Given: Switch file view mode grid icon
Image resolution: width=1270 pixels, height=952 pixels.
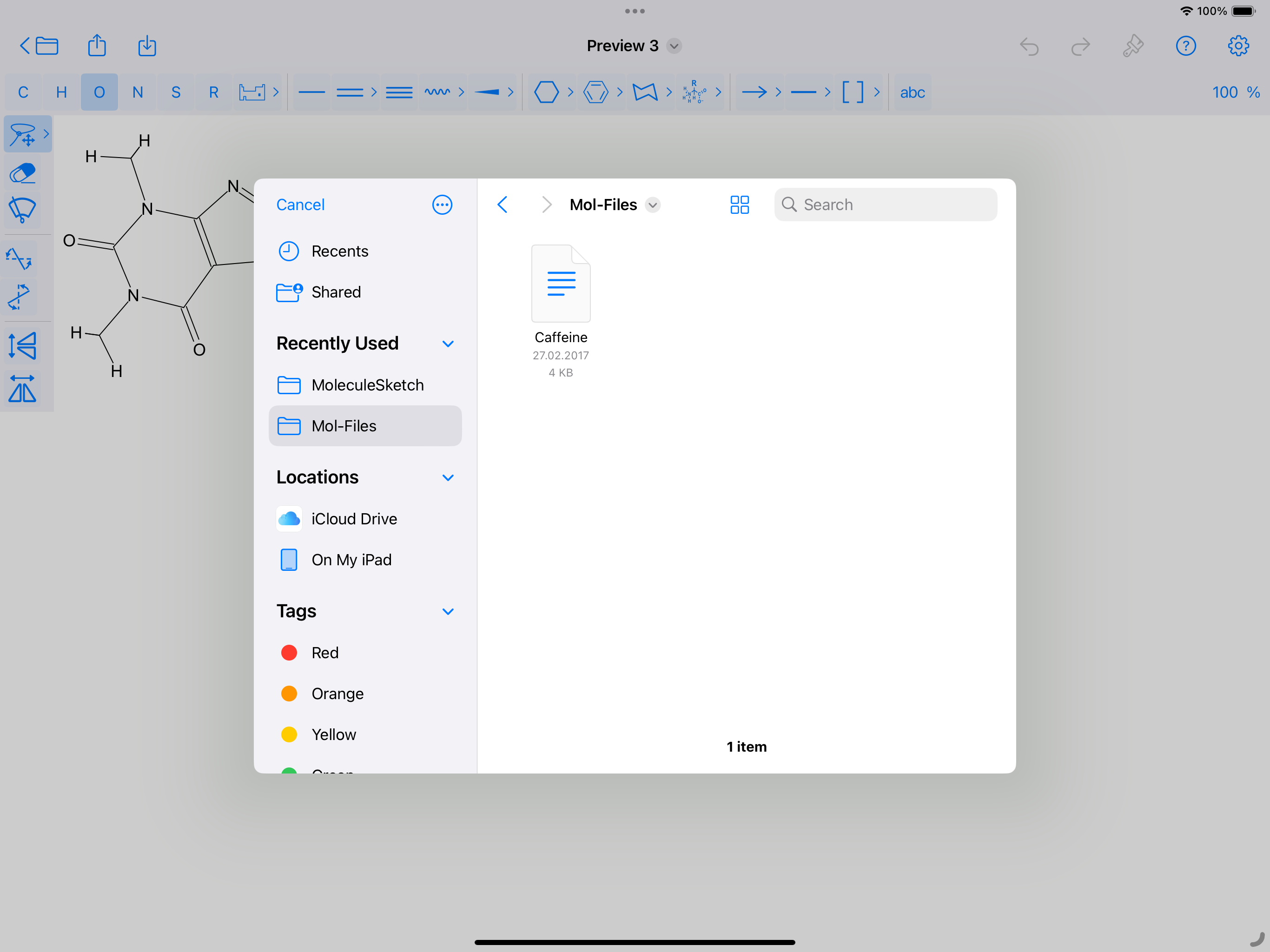Looking at the screenshot, I should tap(740, 205).
